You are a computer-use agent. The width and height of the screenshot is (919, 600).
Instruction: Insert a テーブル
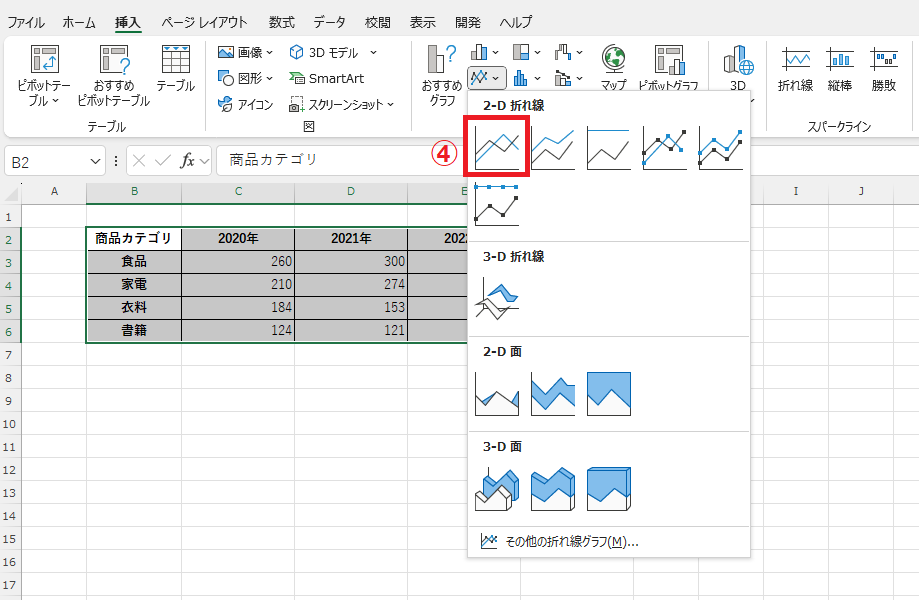pyautogui.click(x=175, y=69)
